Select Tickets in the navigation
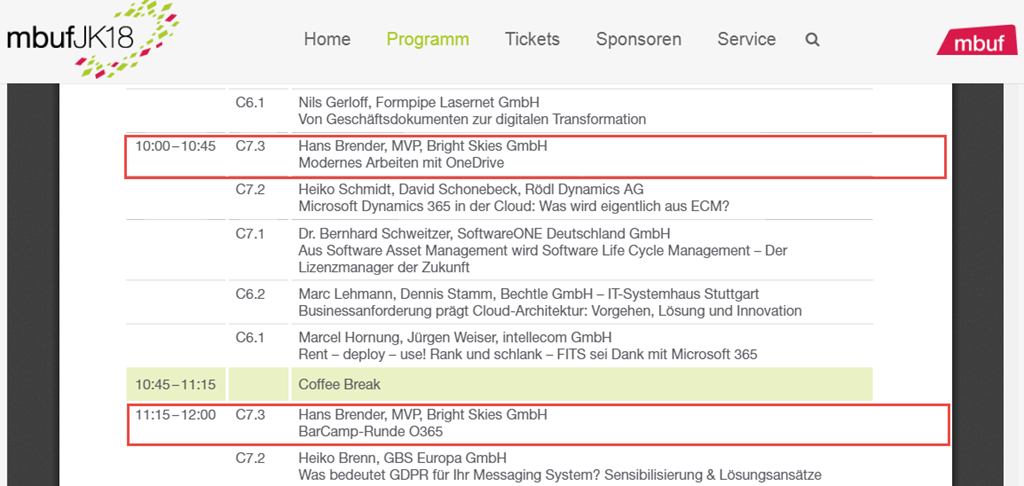The height and width of the screenshot is (486, 1024). (x=532, y=40)
